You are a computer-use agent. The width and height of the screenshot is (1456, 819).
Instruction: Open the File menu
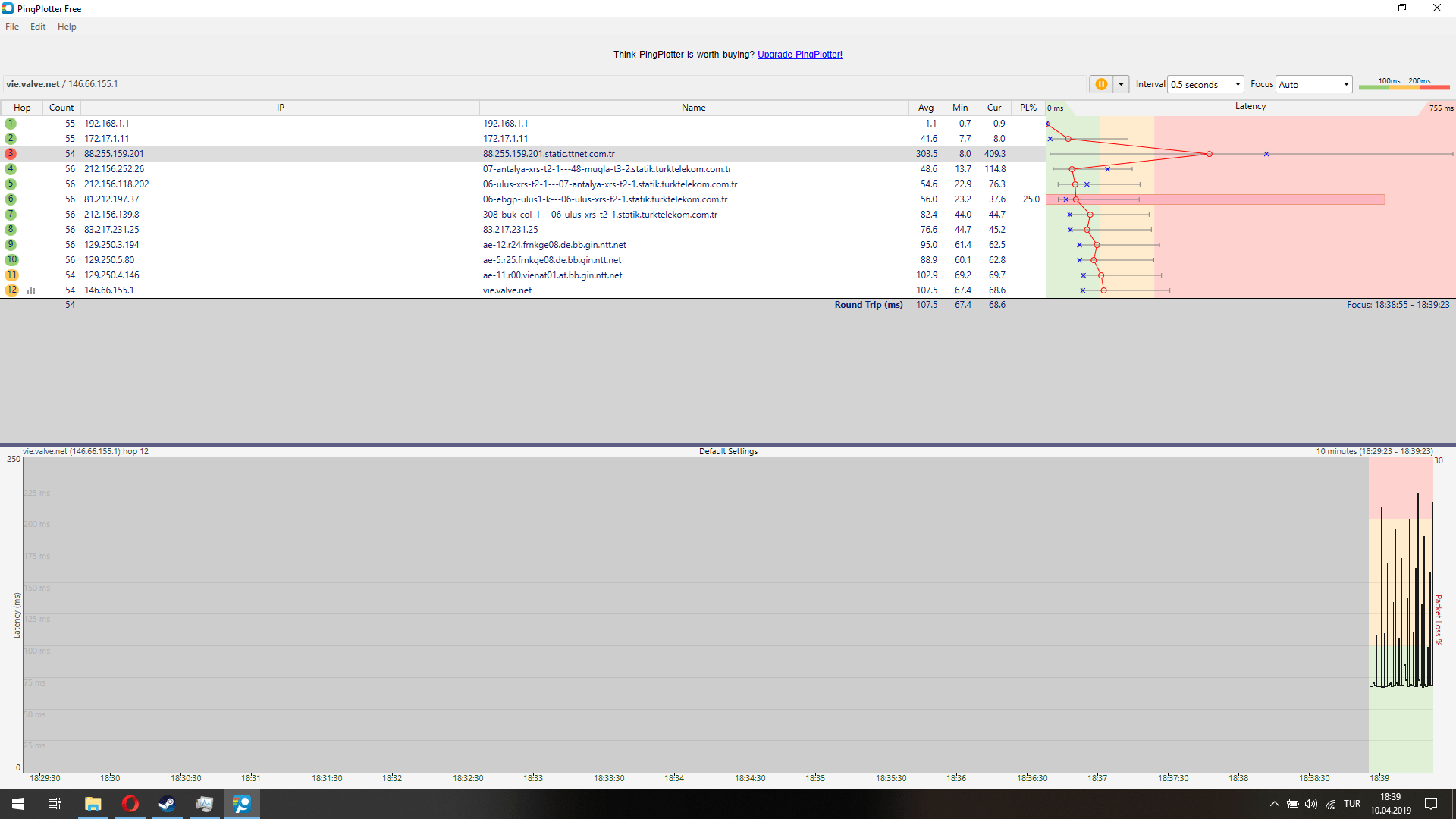[x=12, y=27]
